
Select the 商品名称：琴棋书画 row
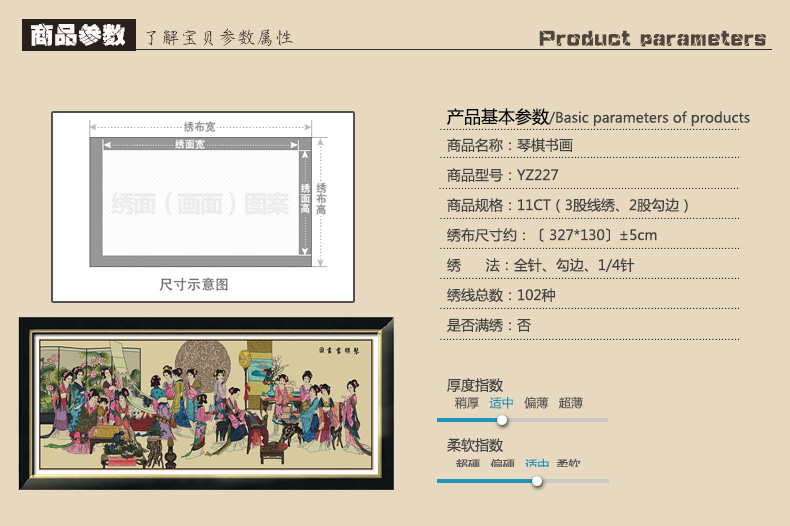click(x=509, y=145)
